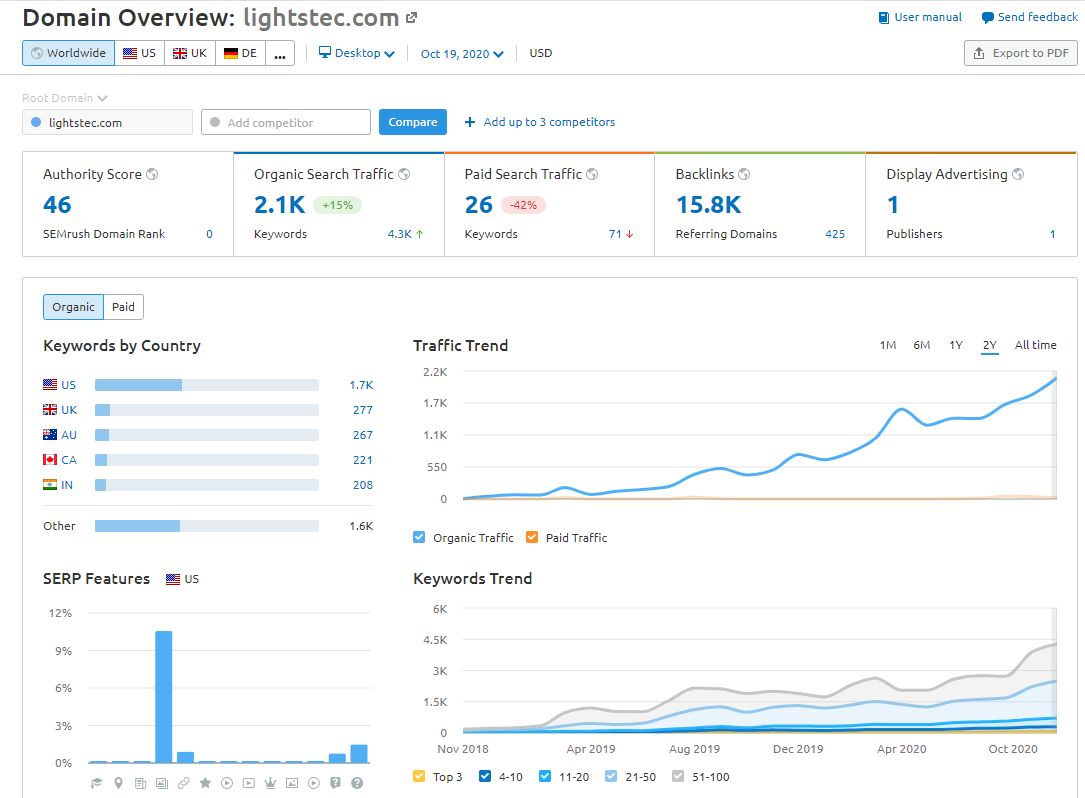
Task: Uncheck the Paid Traffic checkbox
Action: (x=532, y=537)
